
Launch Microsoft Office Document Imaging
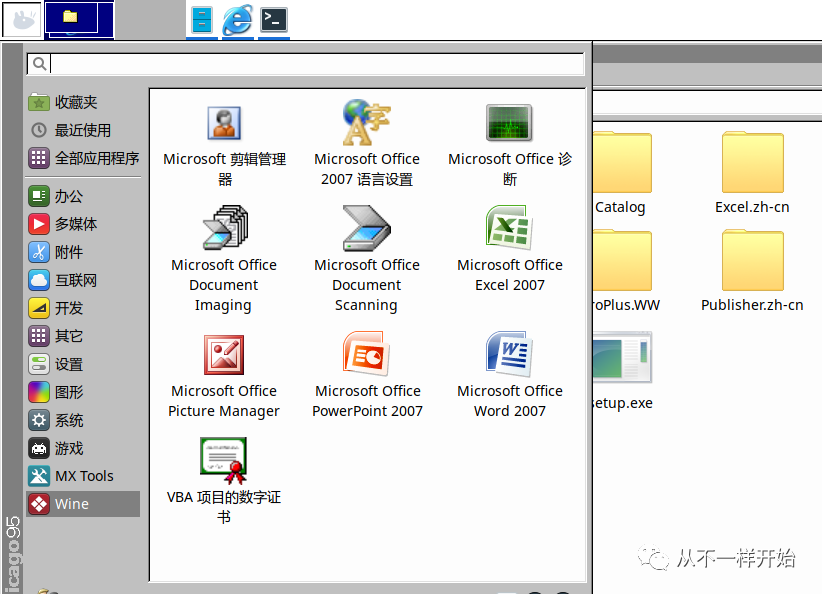(224, 259)
